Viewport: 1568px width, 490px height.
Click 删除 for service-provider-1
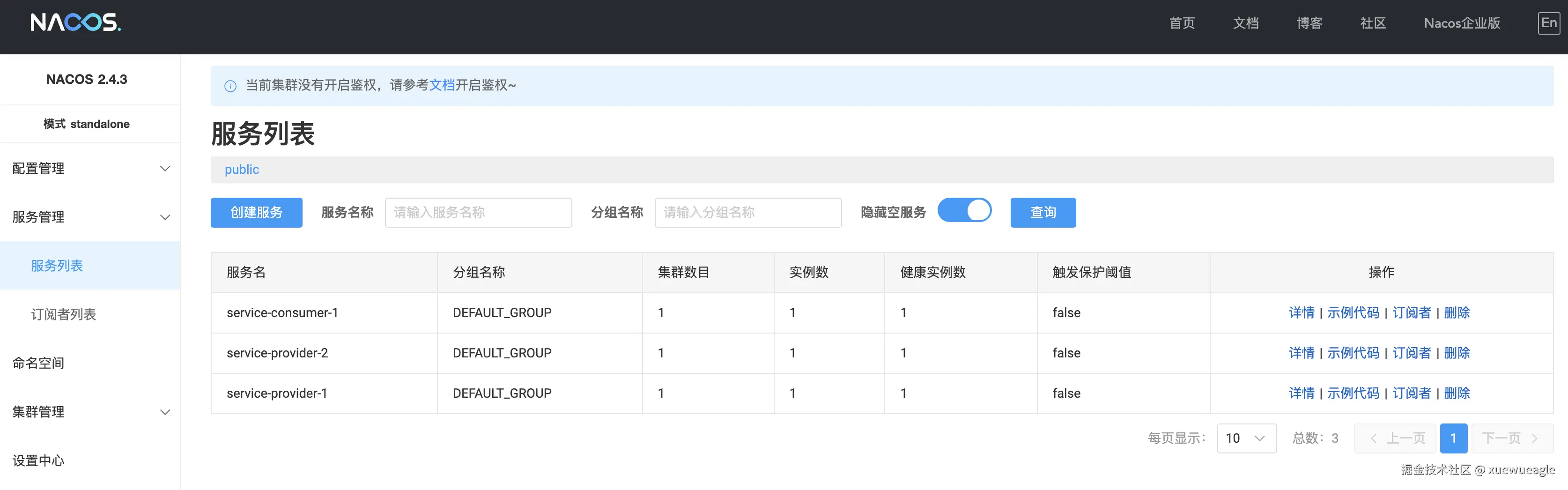click(x=1457, y=393)
